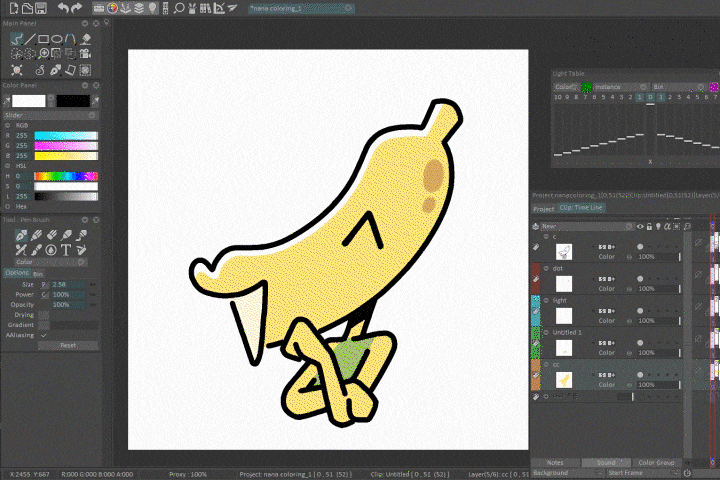Save the project with the floppy disk icon
Viewport: 720px width, 480px height.
pos(41,8)
